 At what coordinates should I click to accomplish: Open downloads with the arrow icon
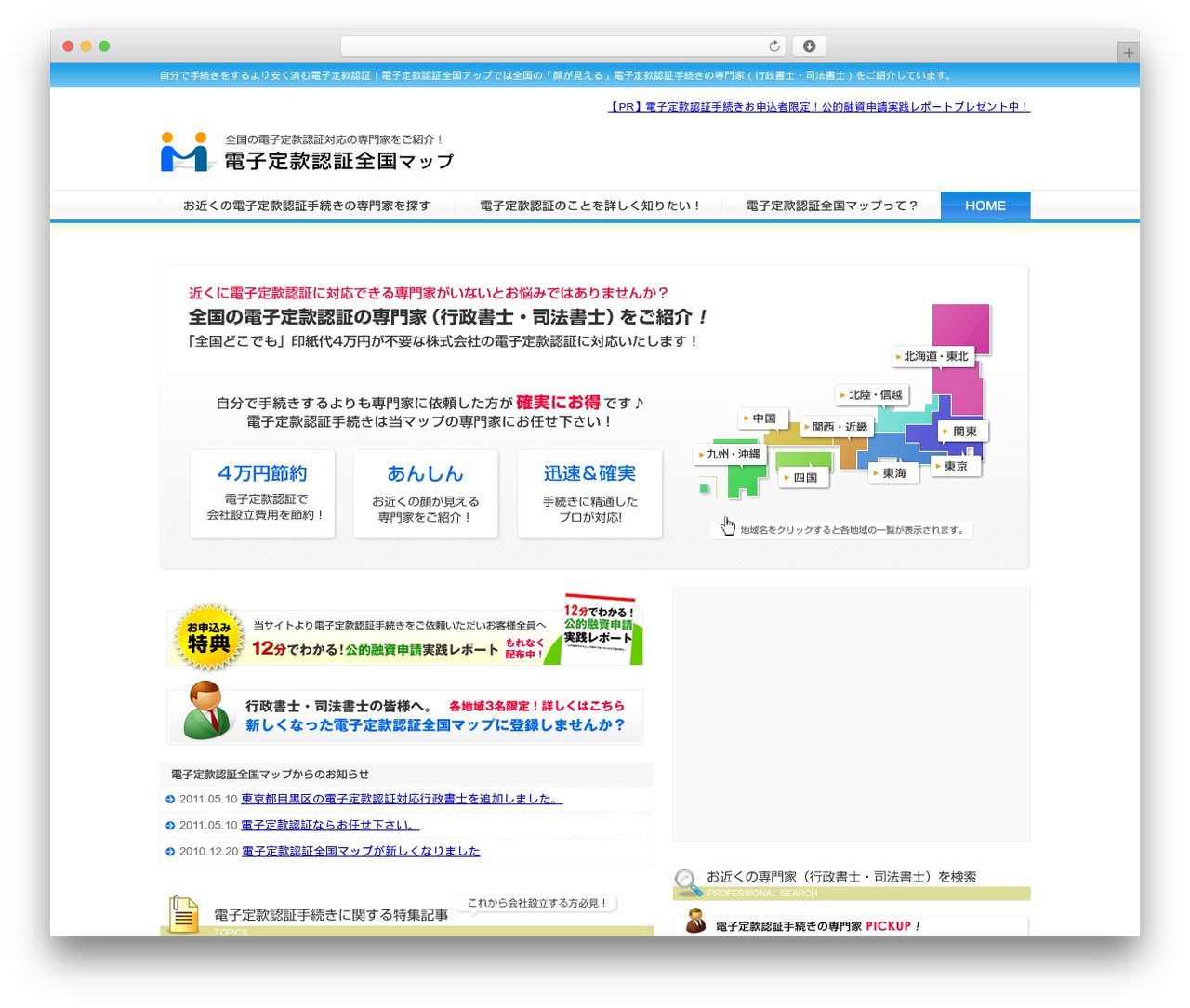(x=809, y=46)
